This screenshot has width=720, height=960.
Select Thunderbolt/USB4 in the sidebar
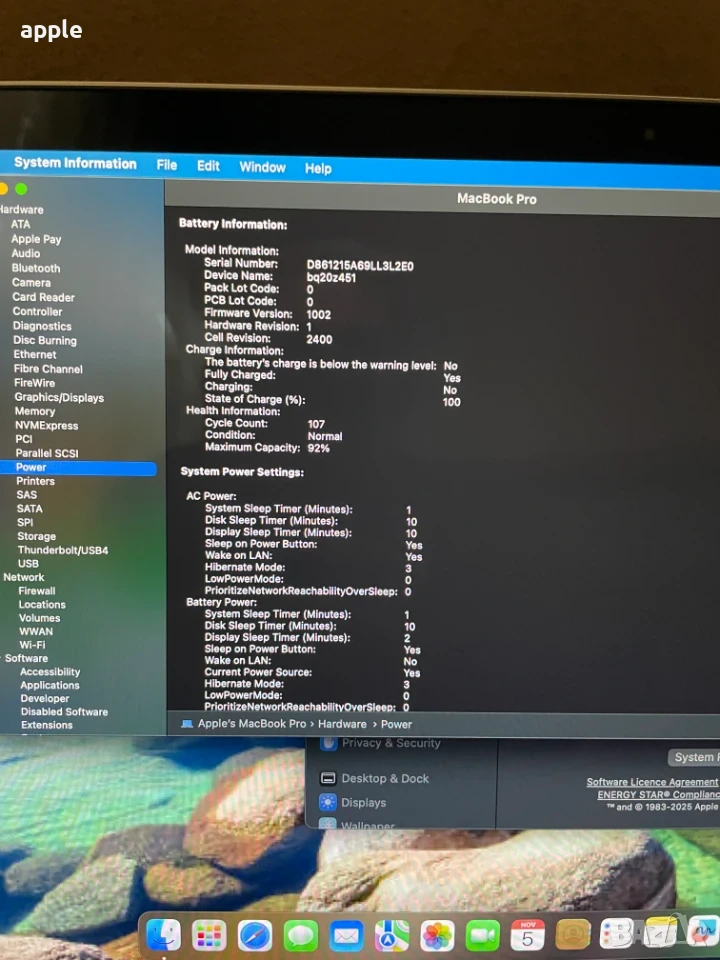click(63, 550)
